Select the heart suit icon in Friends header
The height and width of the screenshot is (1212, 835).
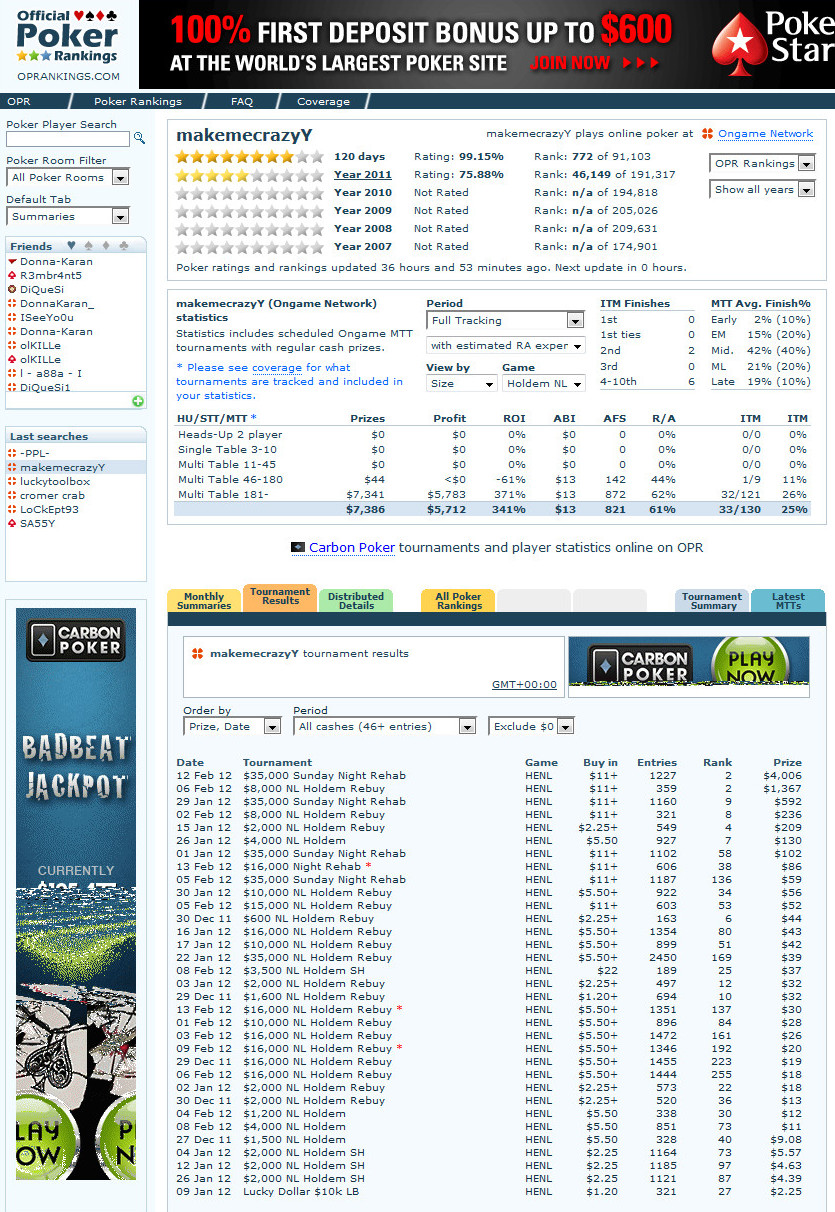tap(71, 245)
